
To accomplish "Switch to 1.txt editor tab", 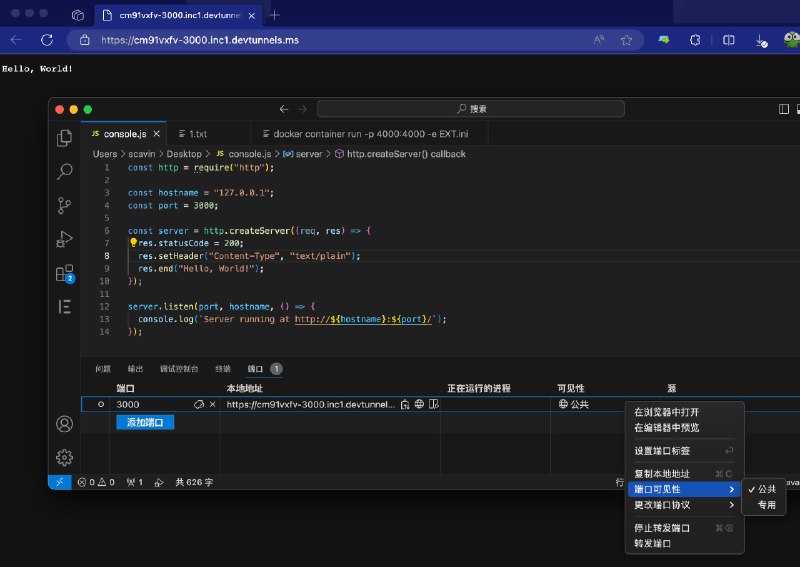I will tap(198, 134).
